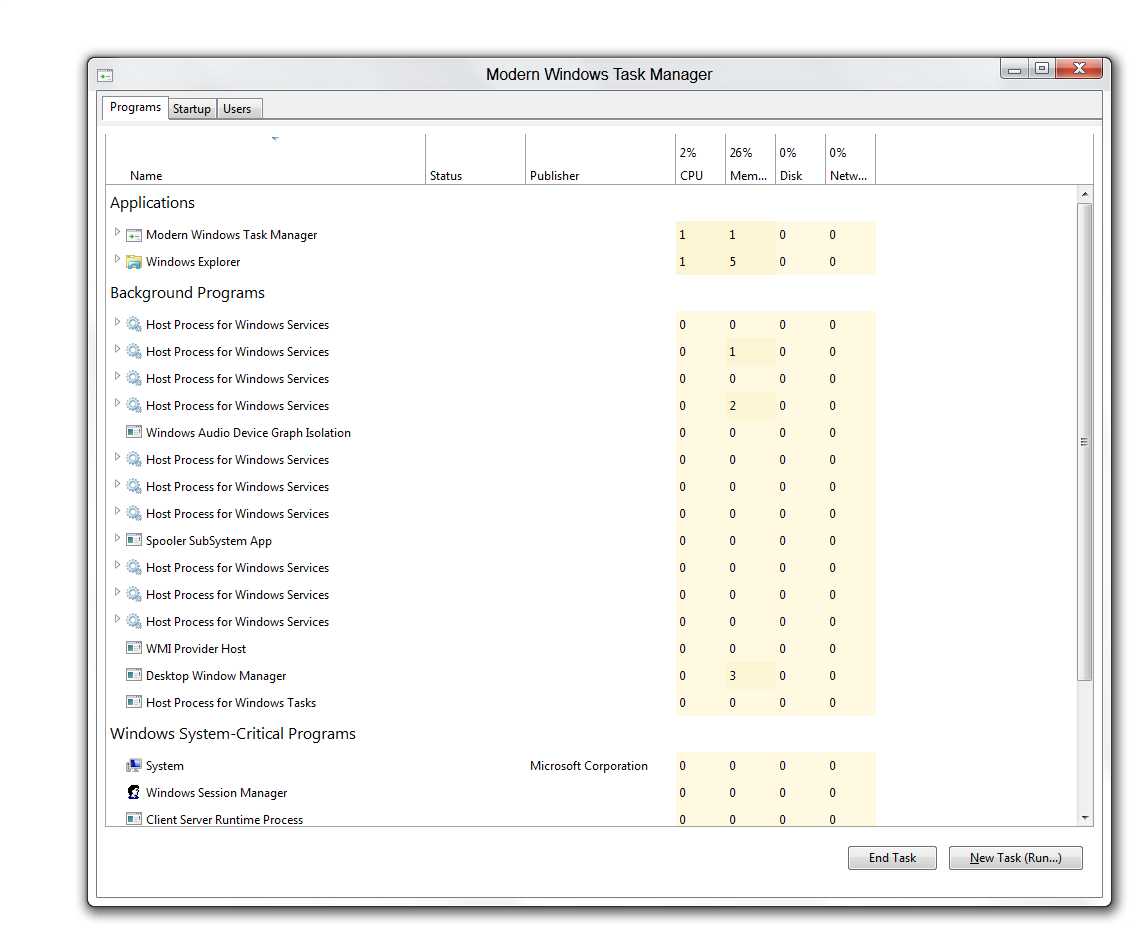
Task: Click the WMI Provider Host icon
Action: click(x=133, y=649)
